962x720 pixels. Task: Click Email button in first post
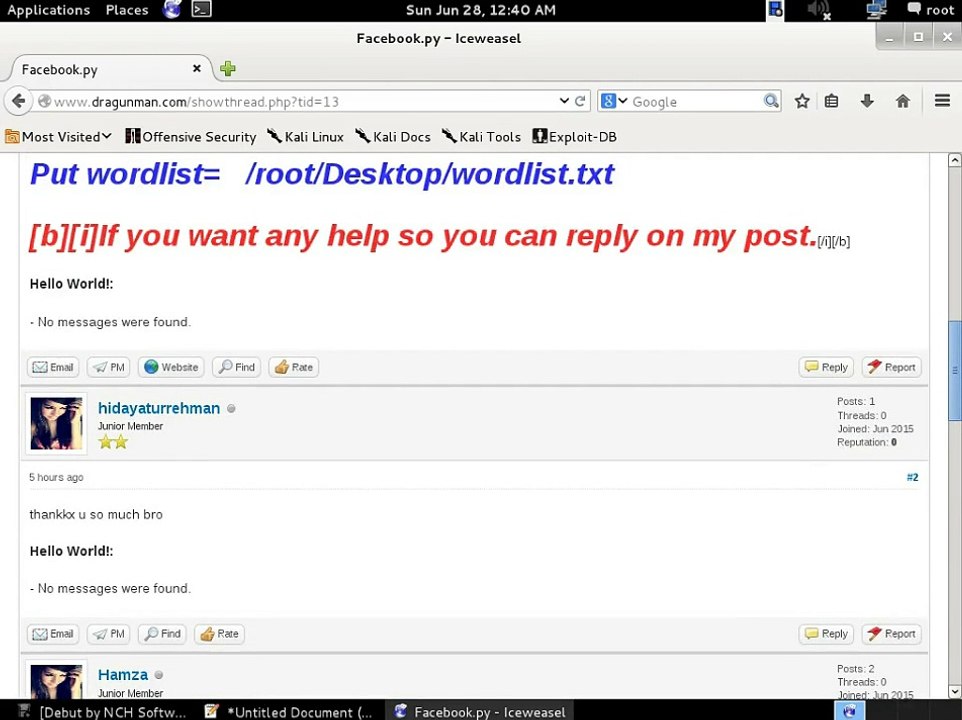point(53,367)
